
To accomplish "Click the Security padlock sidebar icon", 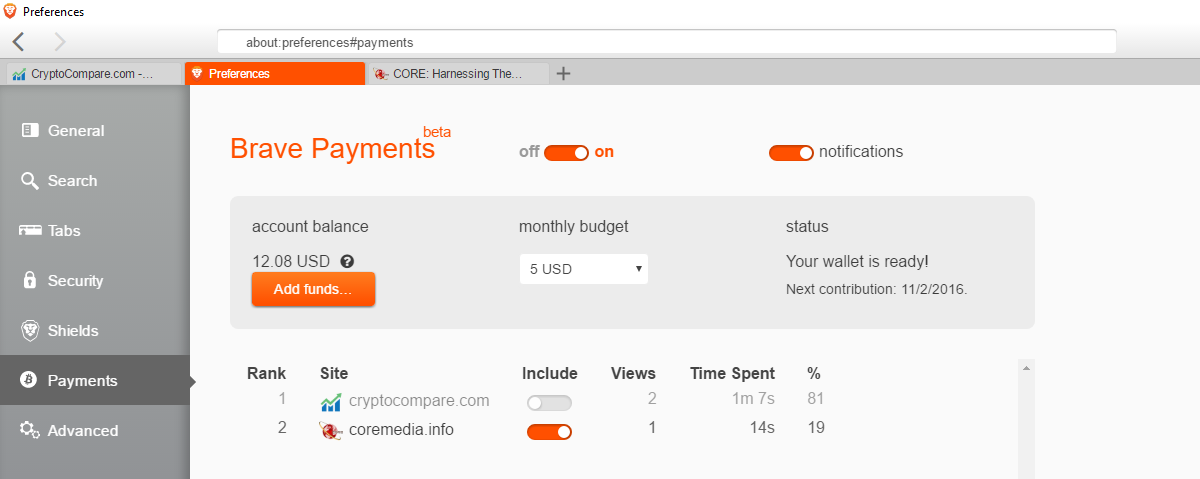I will coord(29,280).
